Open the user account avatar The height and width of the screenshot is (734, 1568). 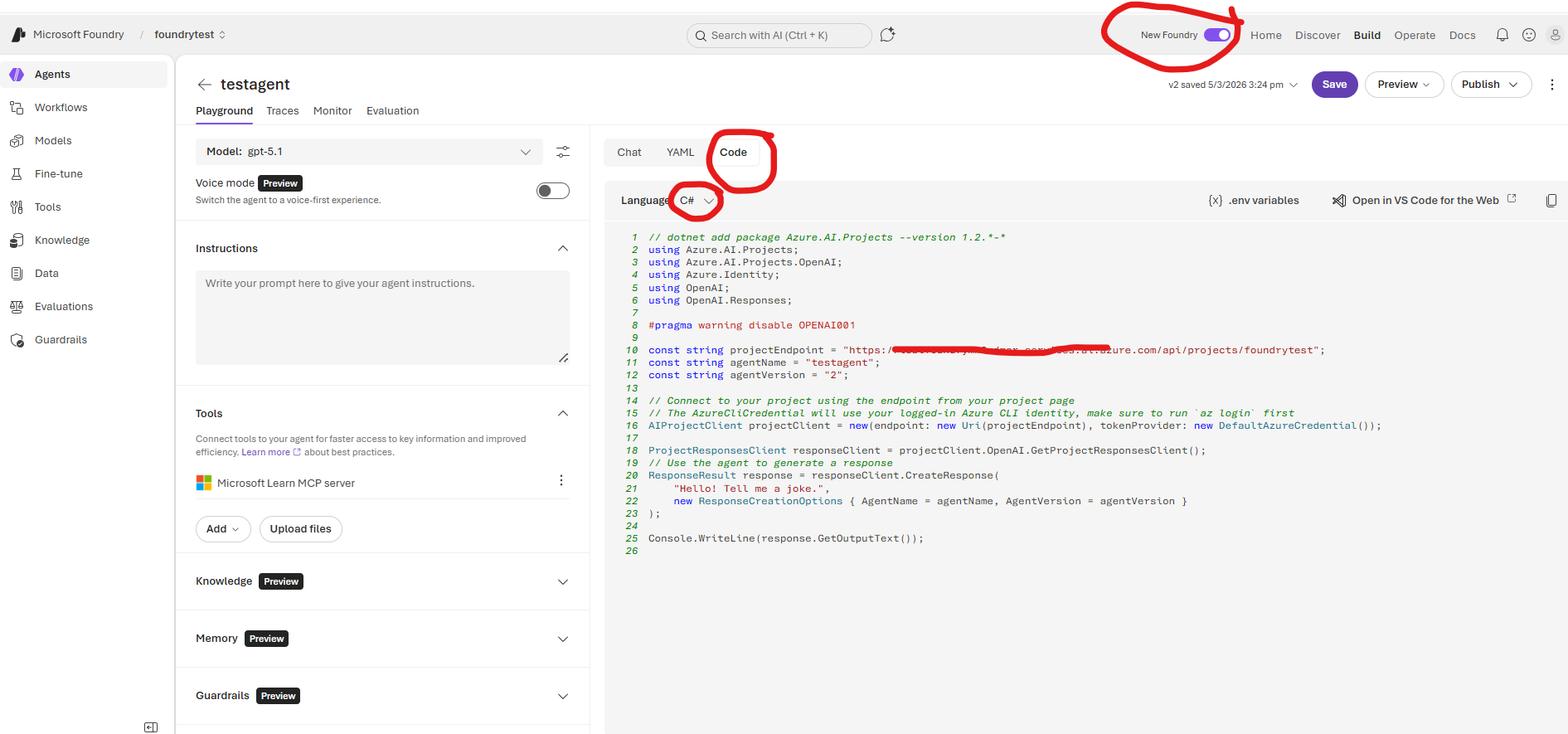(x=1556, y=35)
